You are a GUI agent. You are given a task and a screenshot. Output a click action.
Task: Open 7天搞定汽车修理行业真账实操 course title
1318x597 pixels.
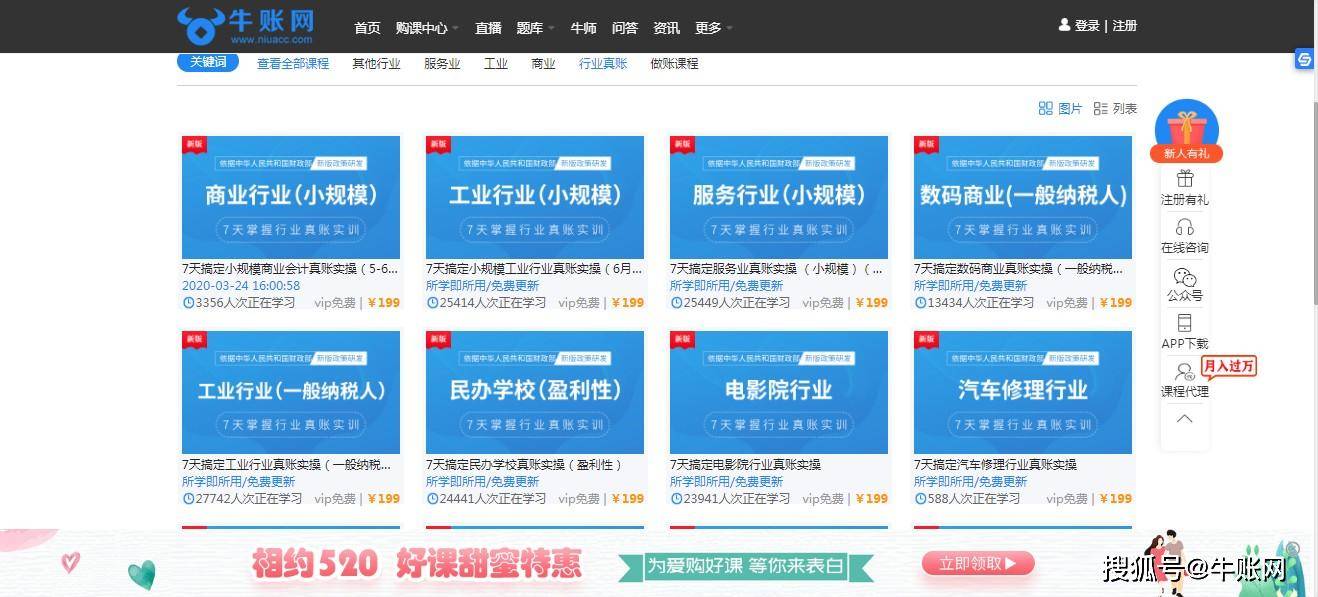click(995, 464)
